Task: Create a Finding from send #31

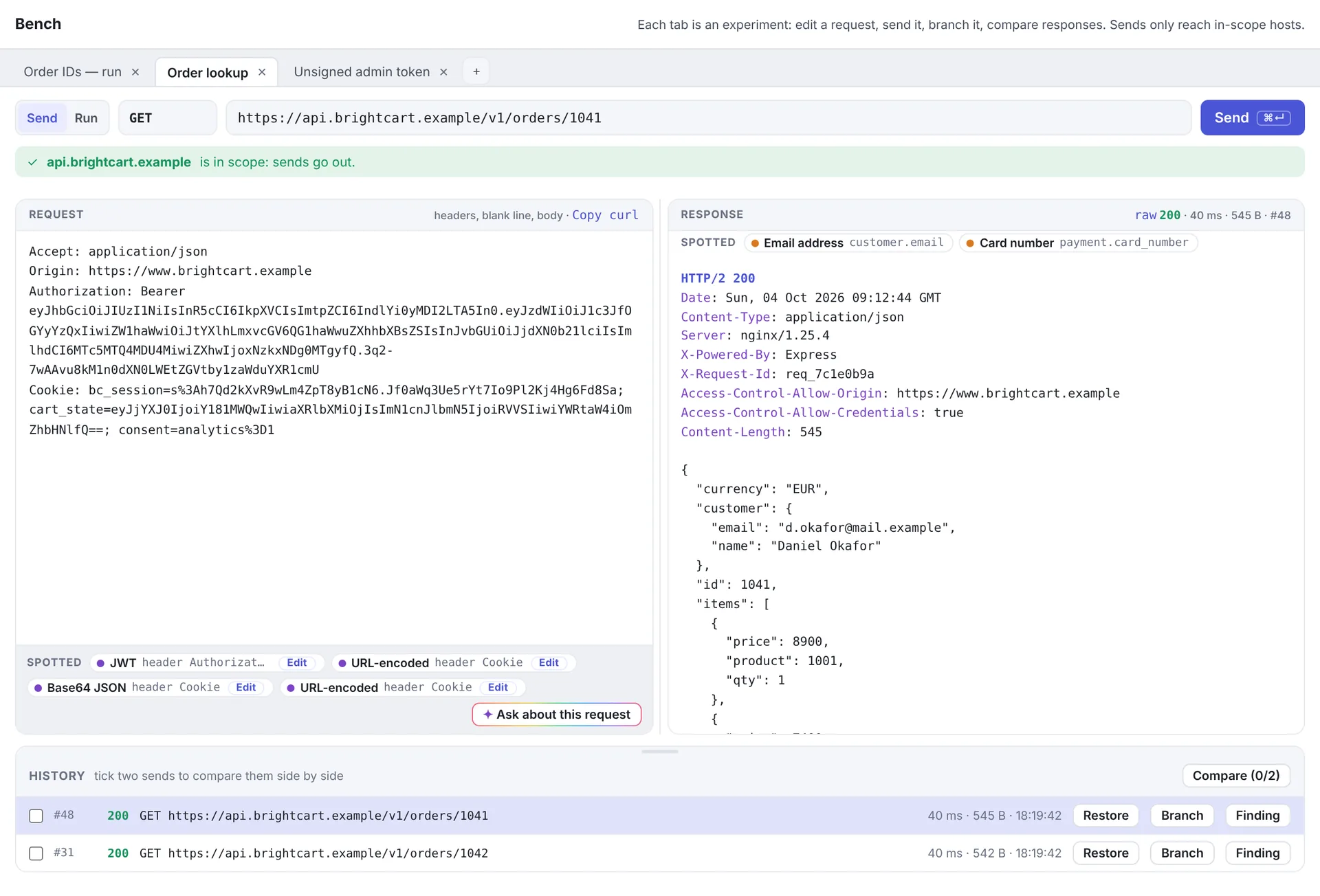Action: coord(1257,853)
